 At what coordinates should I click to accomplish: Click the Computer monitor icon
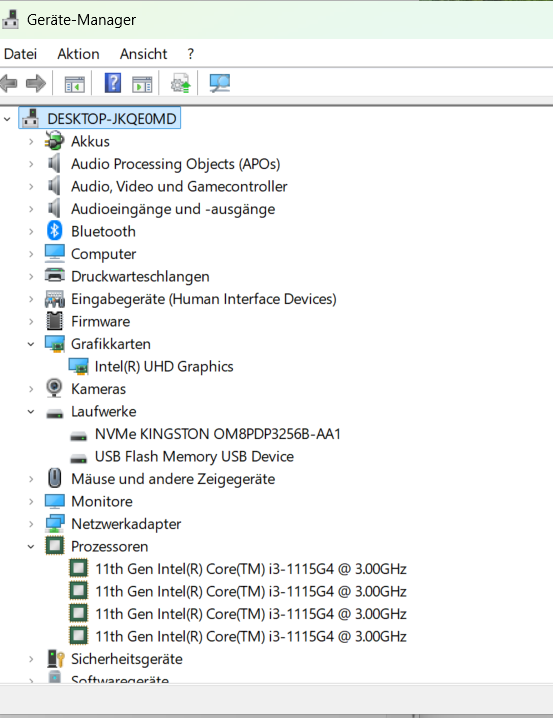[55, 253]
